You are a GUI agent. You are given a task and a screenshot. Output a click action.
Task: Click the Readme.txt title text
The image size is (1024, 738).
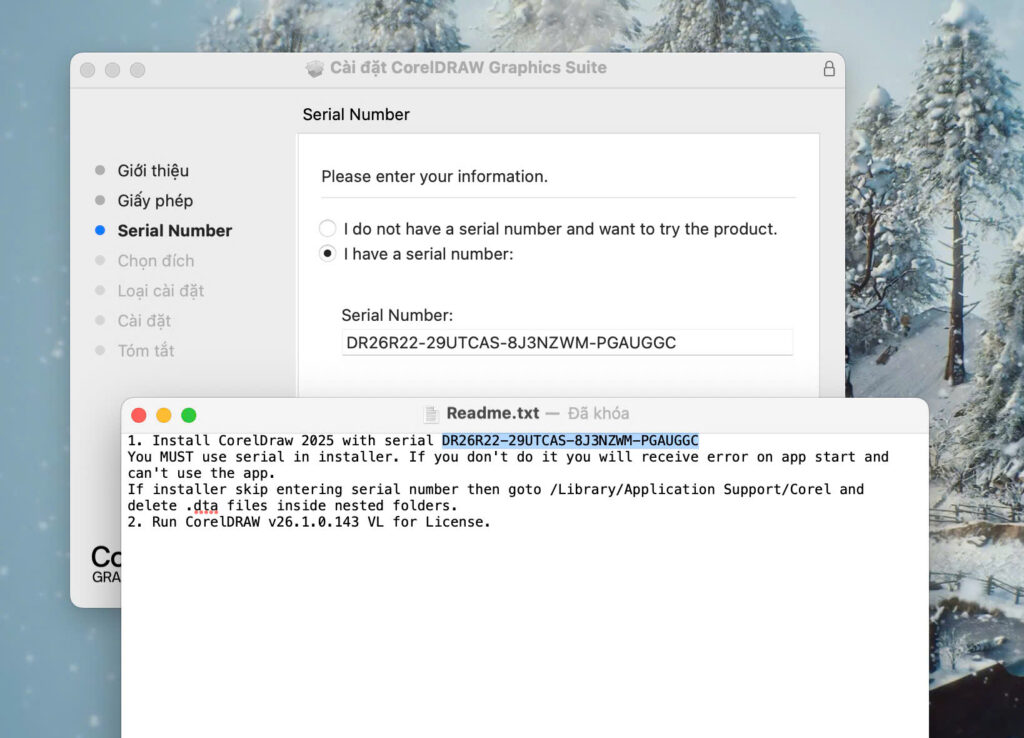click(492, 414)
